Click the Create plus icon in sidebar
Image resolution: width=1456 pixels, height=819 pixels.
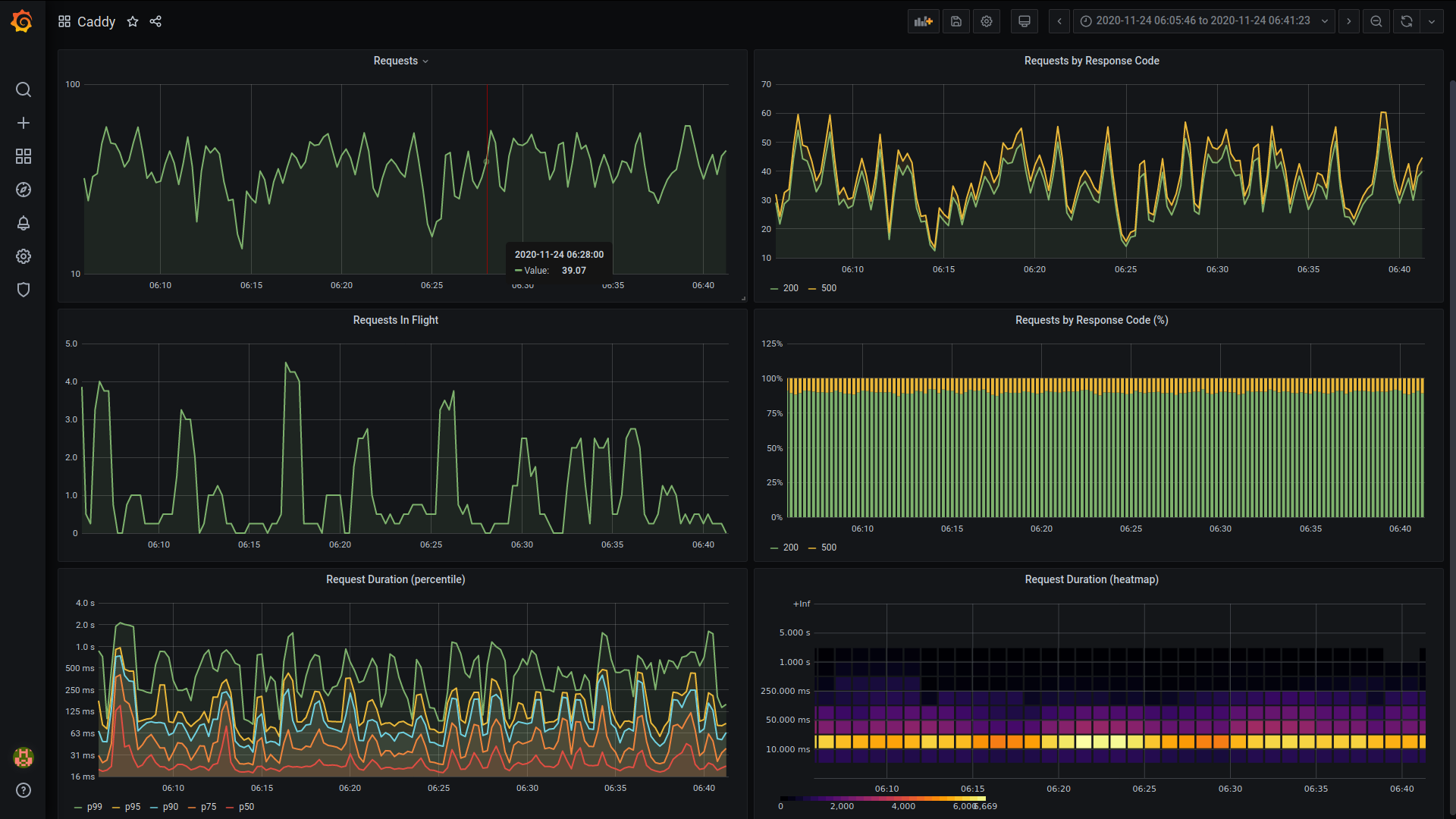[24, 123]
